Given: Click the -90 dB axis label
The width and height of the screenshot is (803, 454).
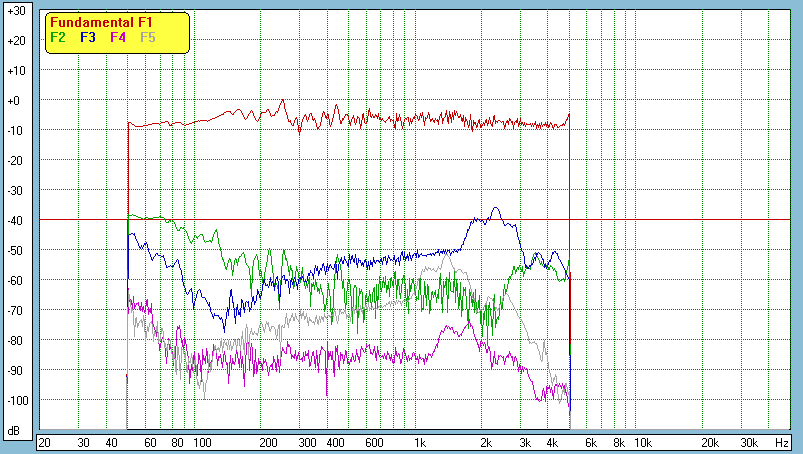Looking at the screenshot, I should (15, 371).
